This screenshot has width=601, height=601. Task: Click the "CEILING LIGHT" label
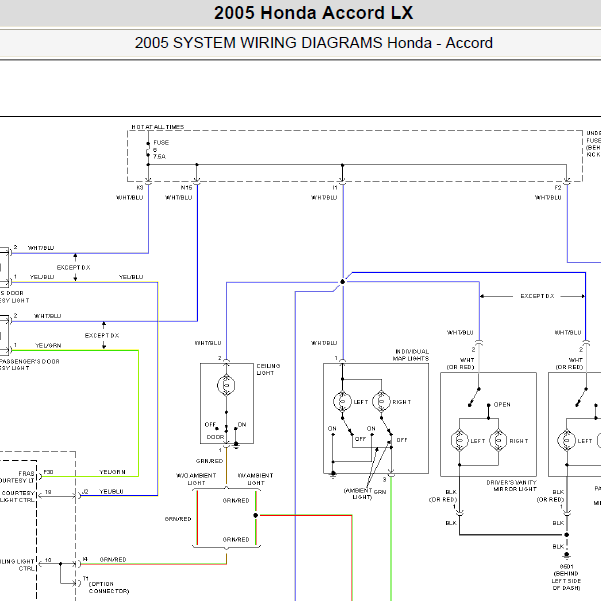(x=268, y=369)
